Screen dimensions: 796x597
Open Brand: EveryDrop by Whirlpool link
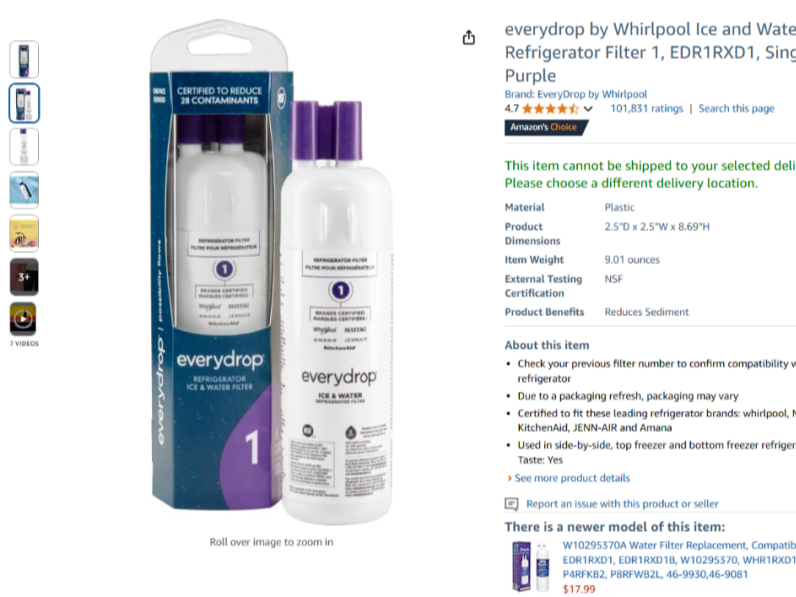(576, 94)
